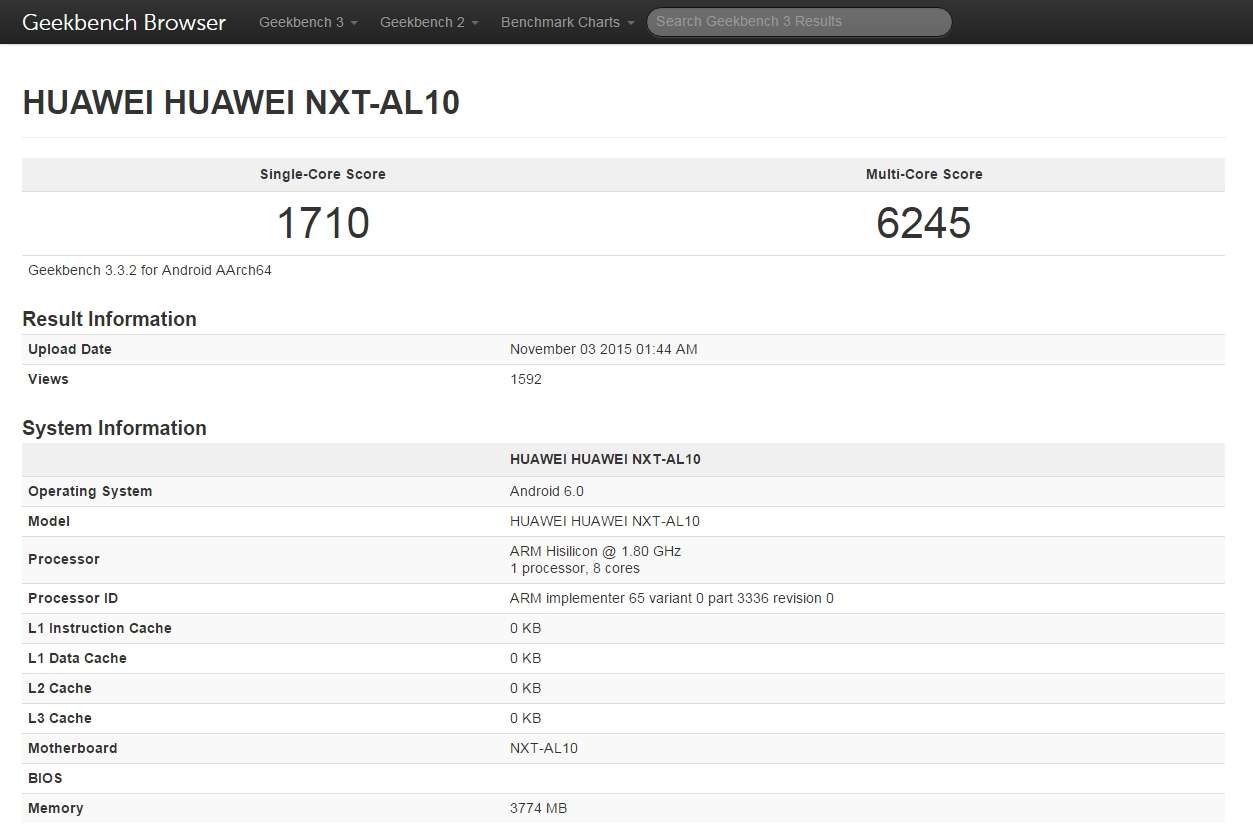The image size is (1253, 837).
Task: Select the 1 processor, 8 cores text
Action: (x=575, y=568)
